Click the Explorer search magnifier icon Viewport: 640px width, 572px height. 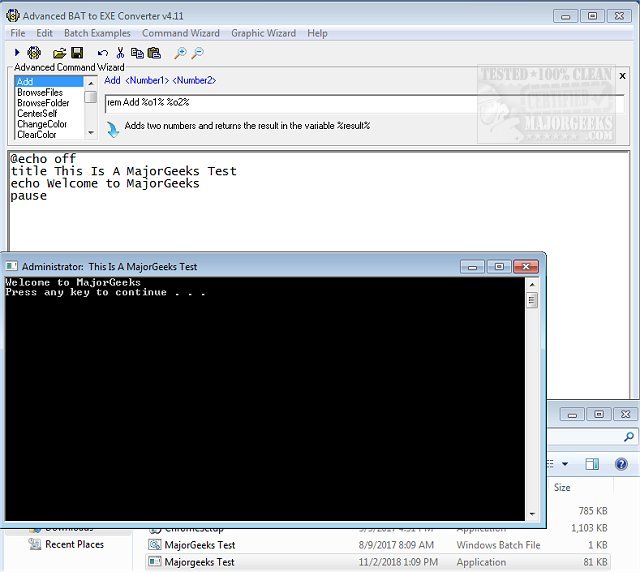point(629,437)
